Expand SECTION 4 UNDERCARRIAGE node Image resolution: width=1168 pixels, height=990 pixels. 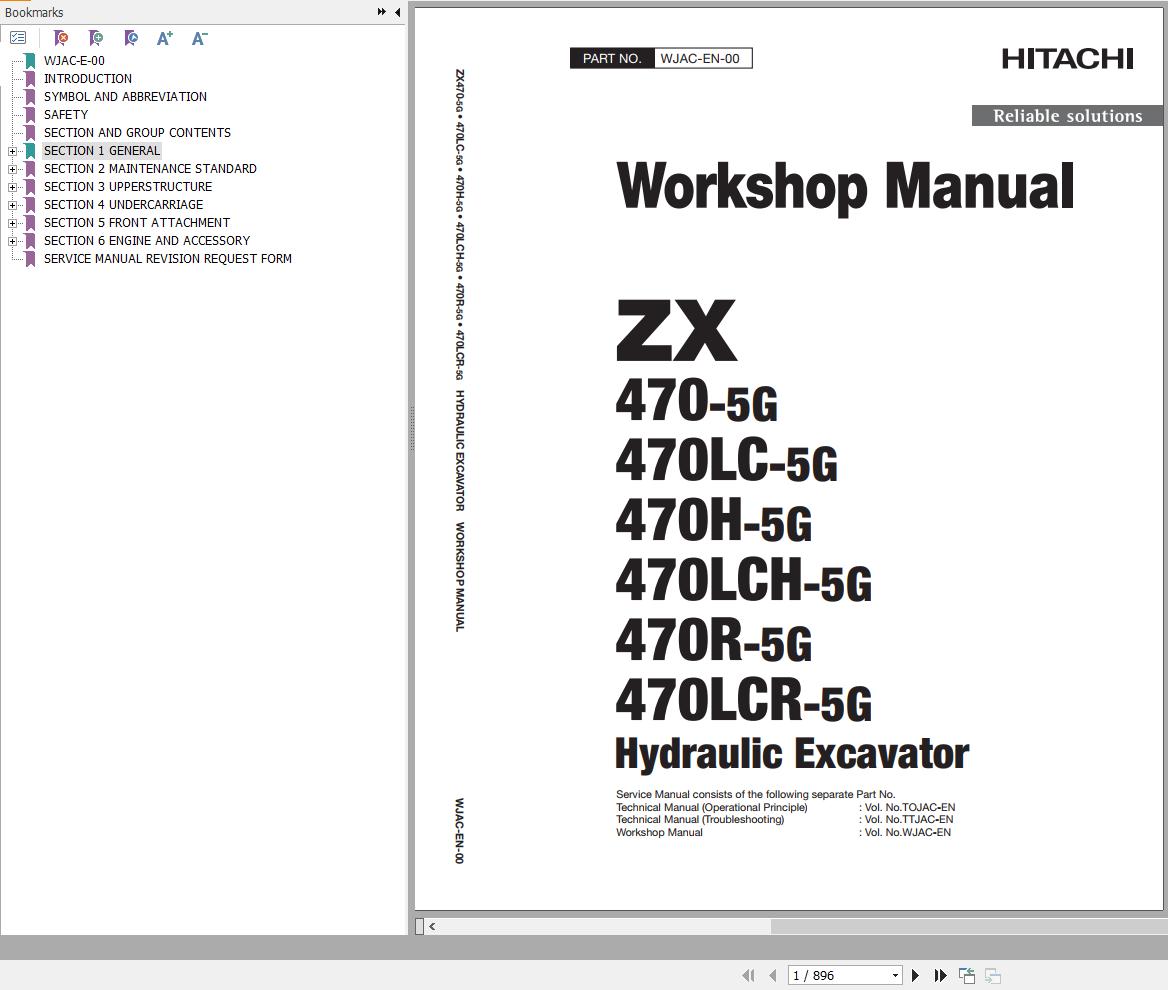12,205
